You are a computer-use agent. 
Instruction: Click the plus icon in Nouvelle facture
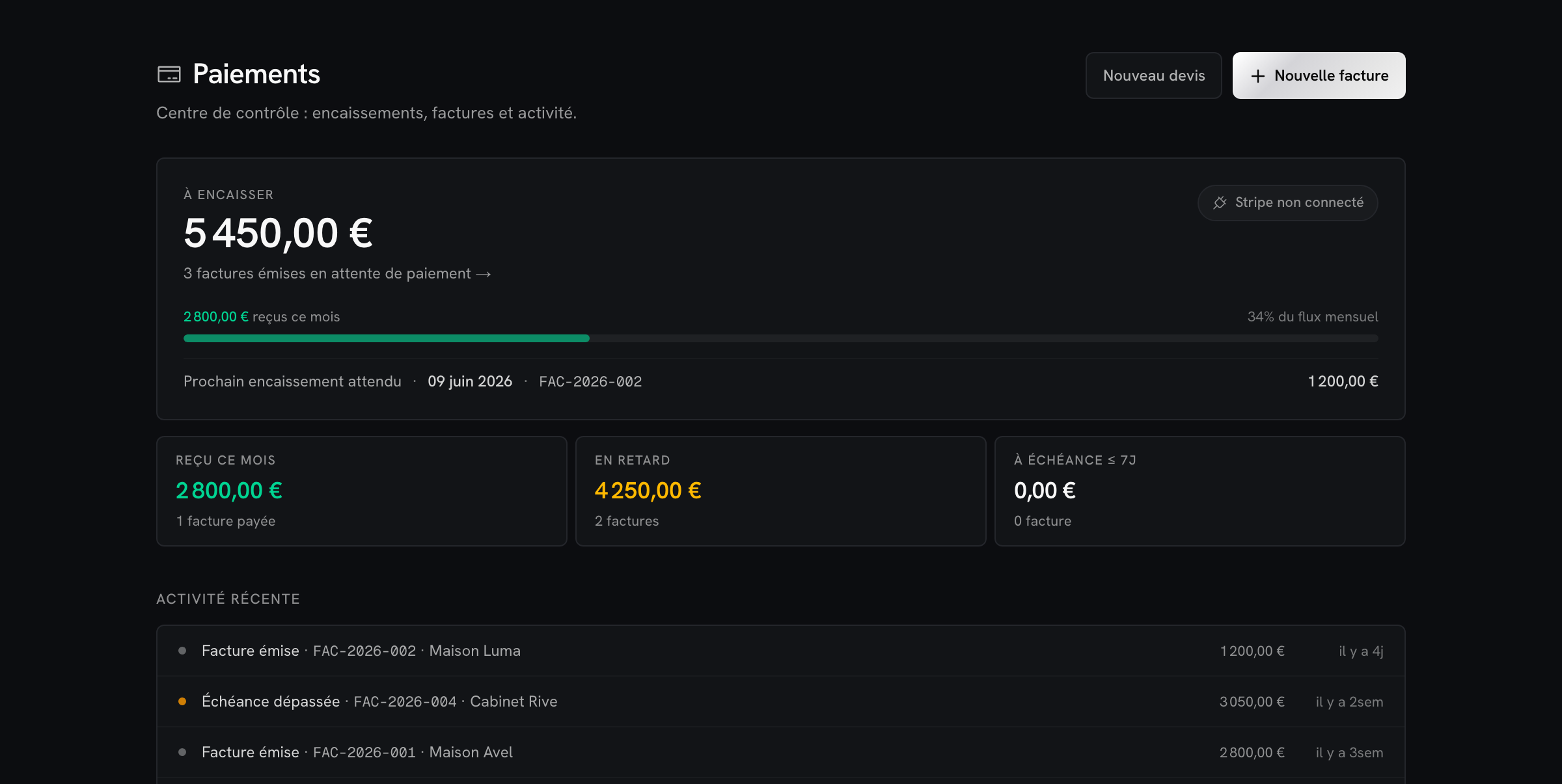[1257, 76]
